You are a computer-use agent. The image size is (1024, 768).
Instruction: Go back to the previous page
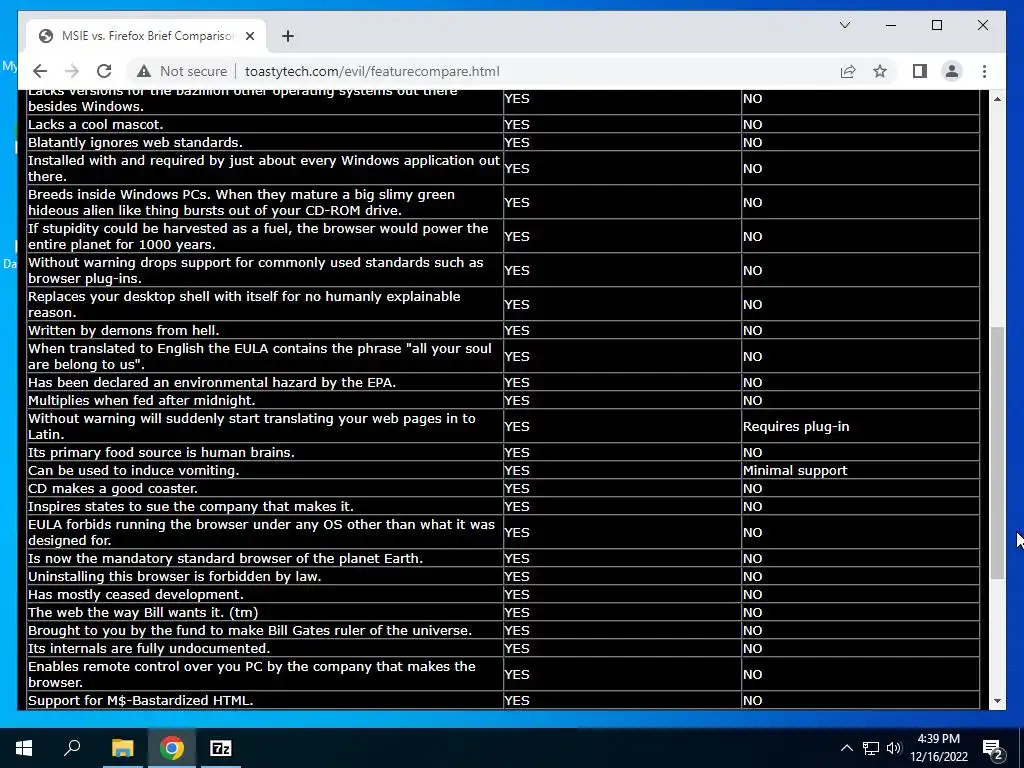[40, 71]
